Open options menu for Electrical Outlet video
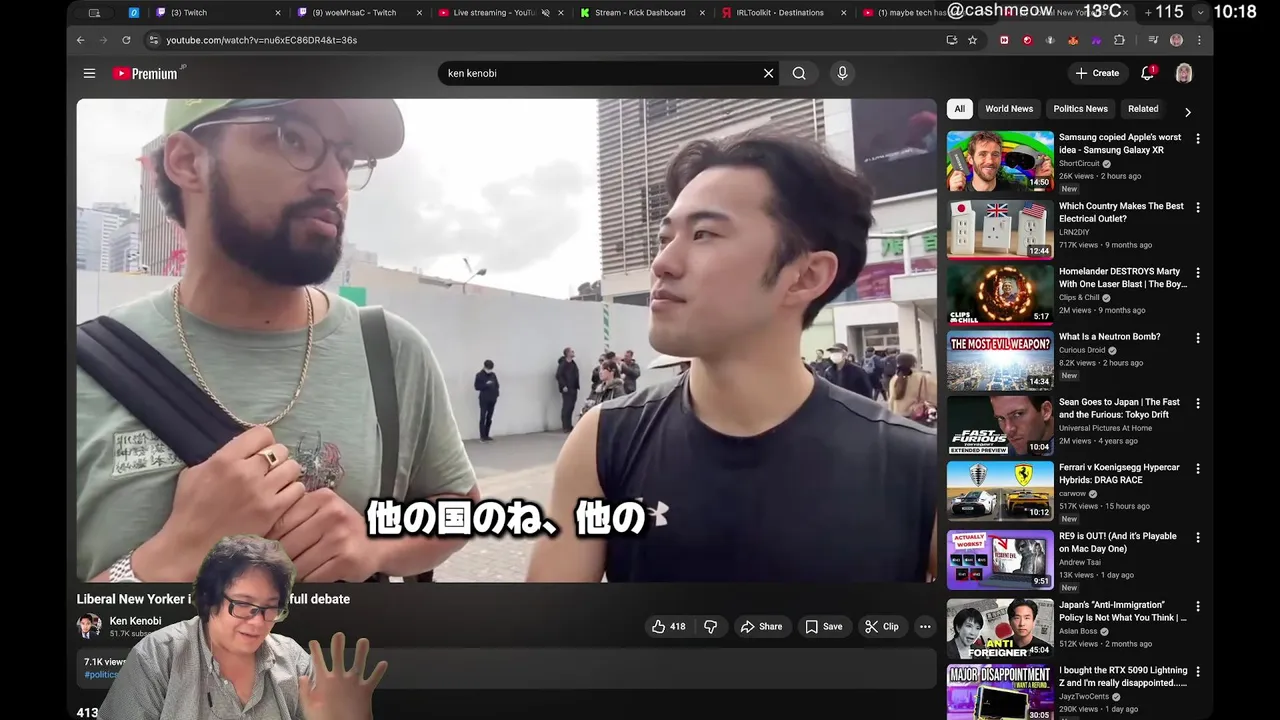1280x720 pixels. click(1198, 207)
